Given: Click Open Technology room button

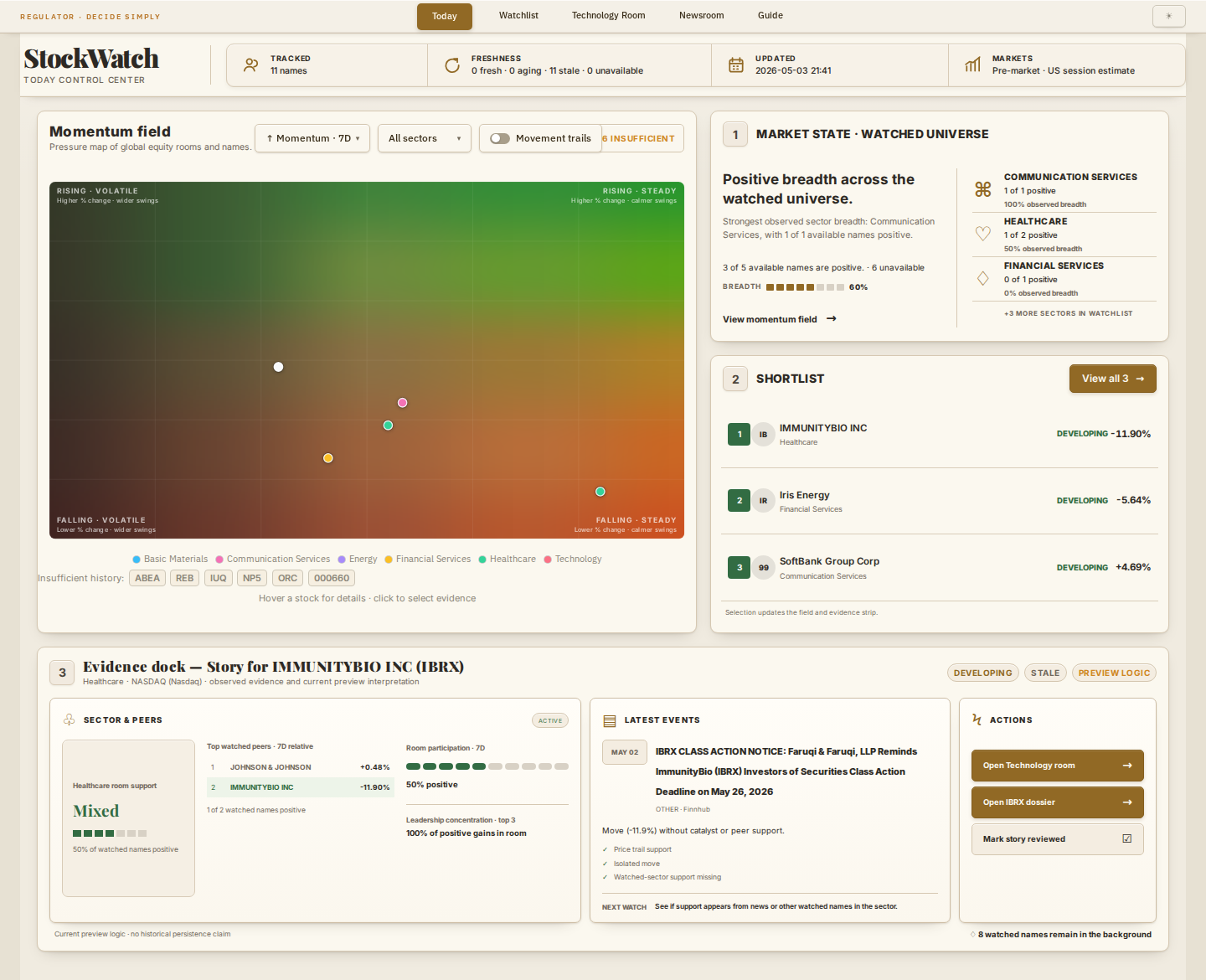Looking at the screenshot, I should (x=1058, y=766).
